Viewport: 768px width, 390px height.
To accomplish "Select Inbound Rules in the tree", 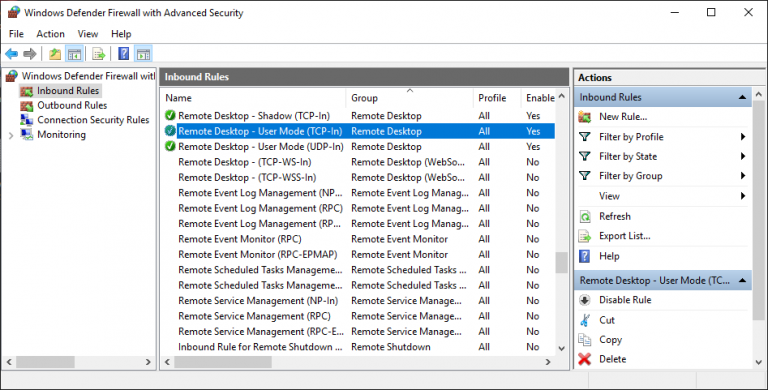I will click(x=68, y=91).
